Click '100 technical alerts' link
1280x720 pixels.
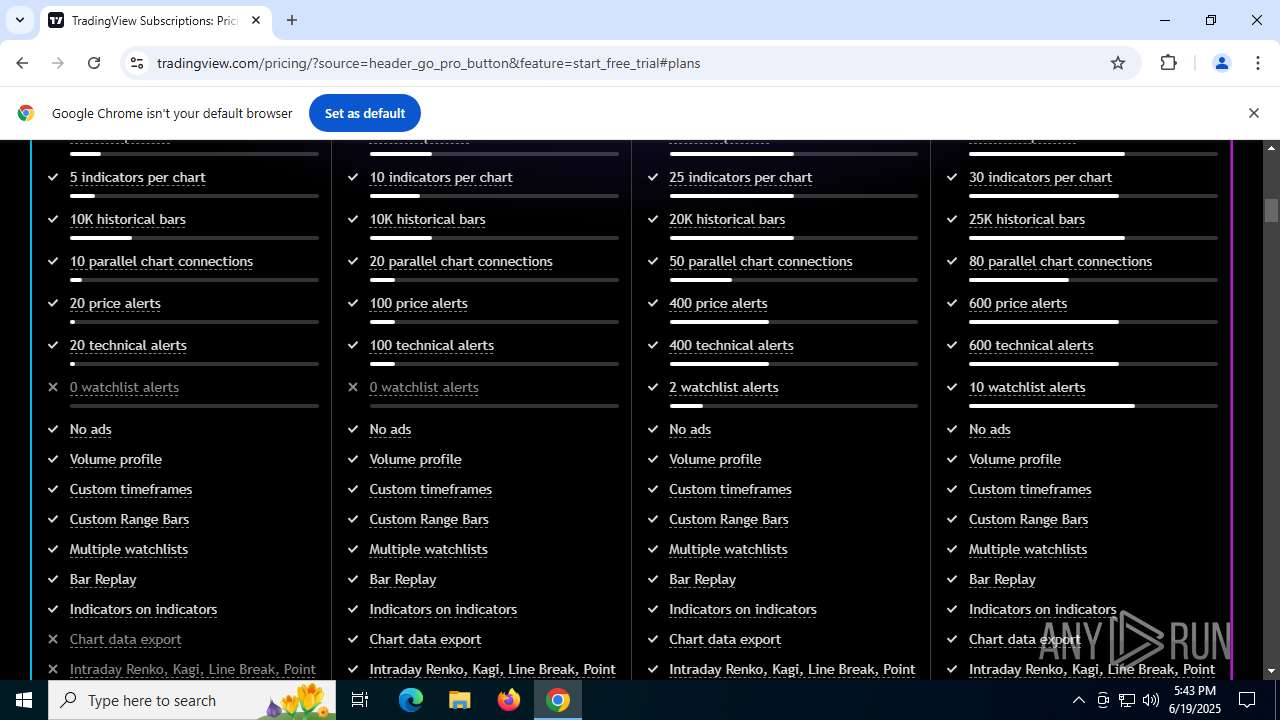pos(432,345)
